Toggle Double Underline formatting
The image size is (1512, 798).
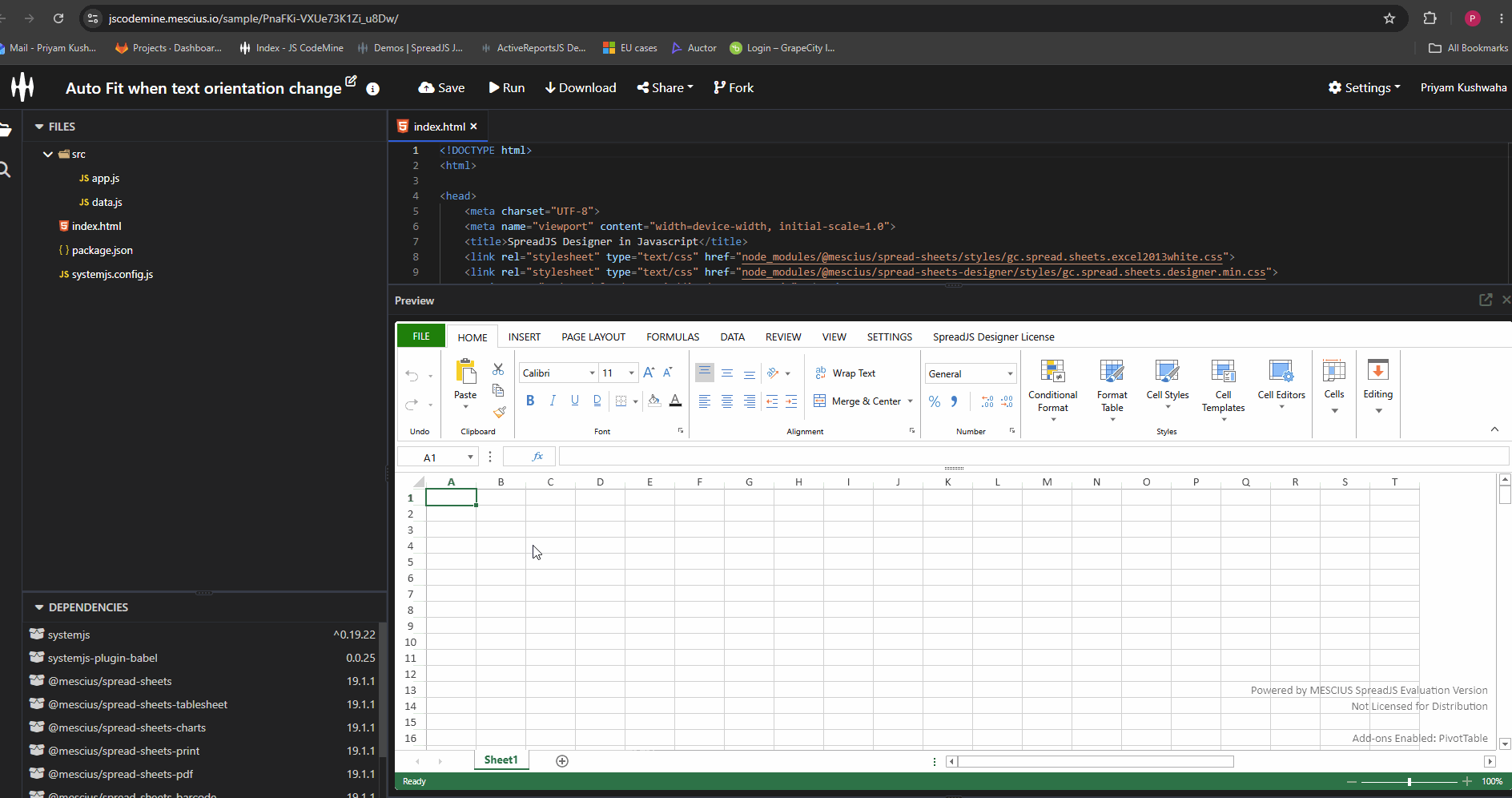pos(597,401)
